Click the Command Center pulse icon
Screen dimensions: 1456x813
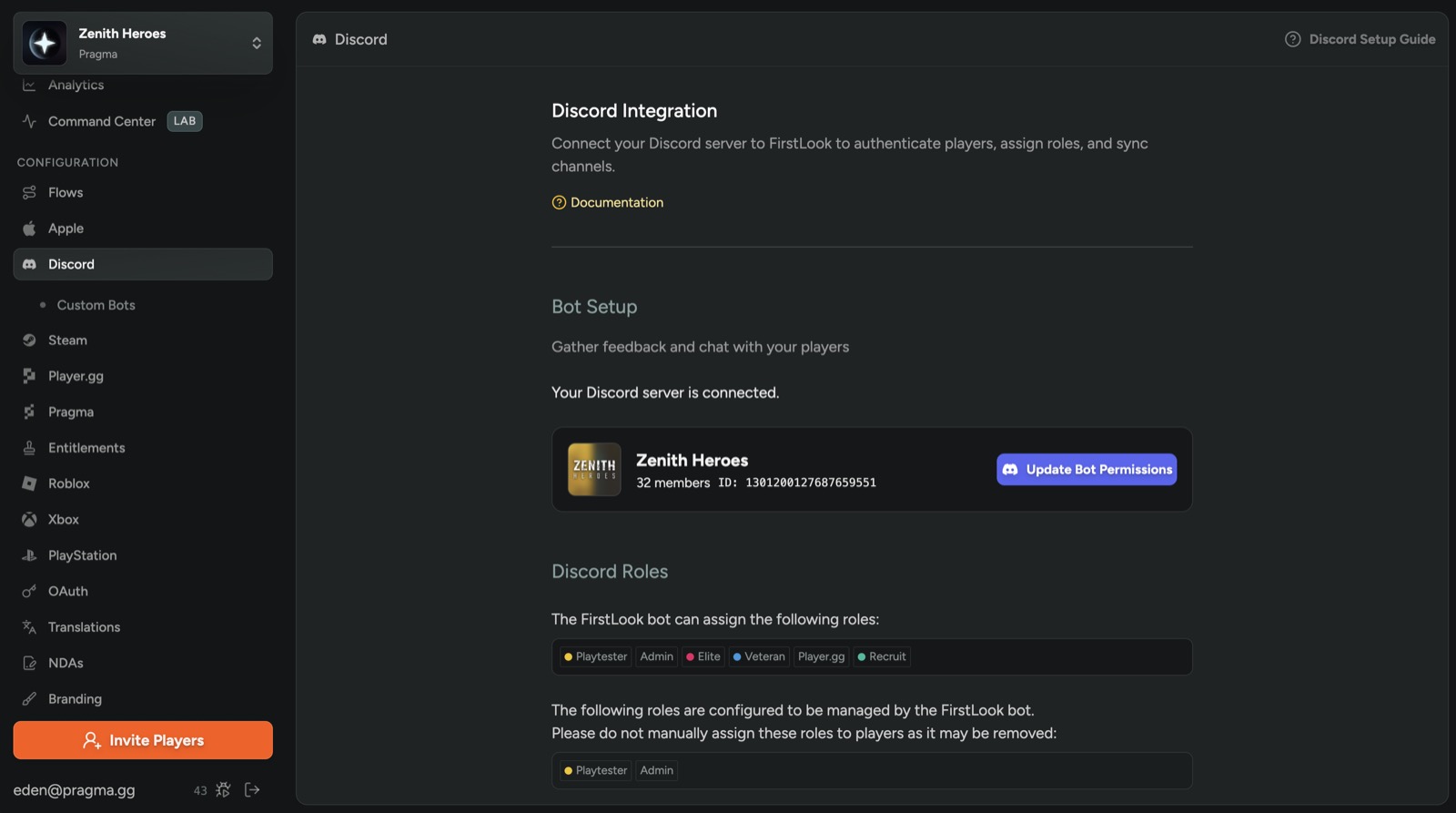coord(29,121)
